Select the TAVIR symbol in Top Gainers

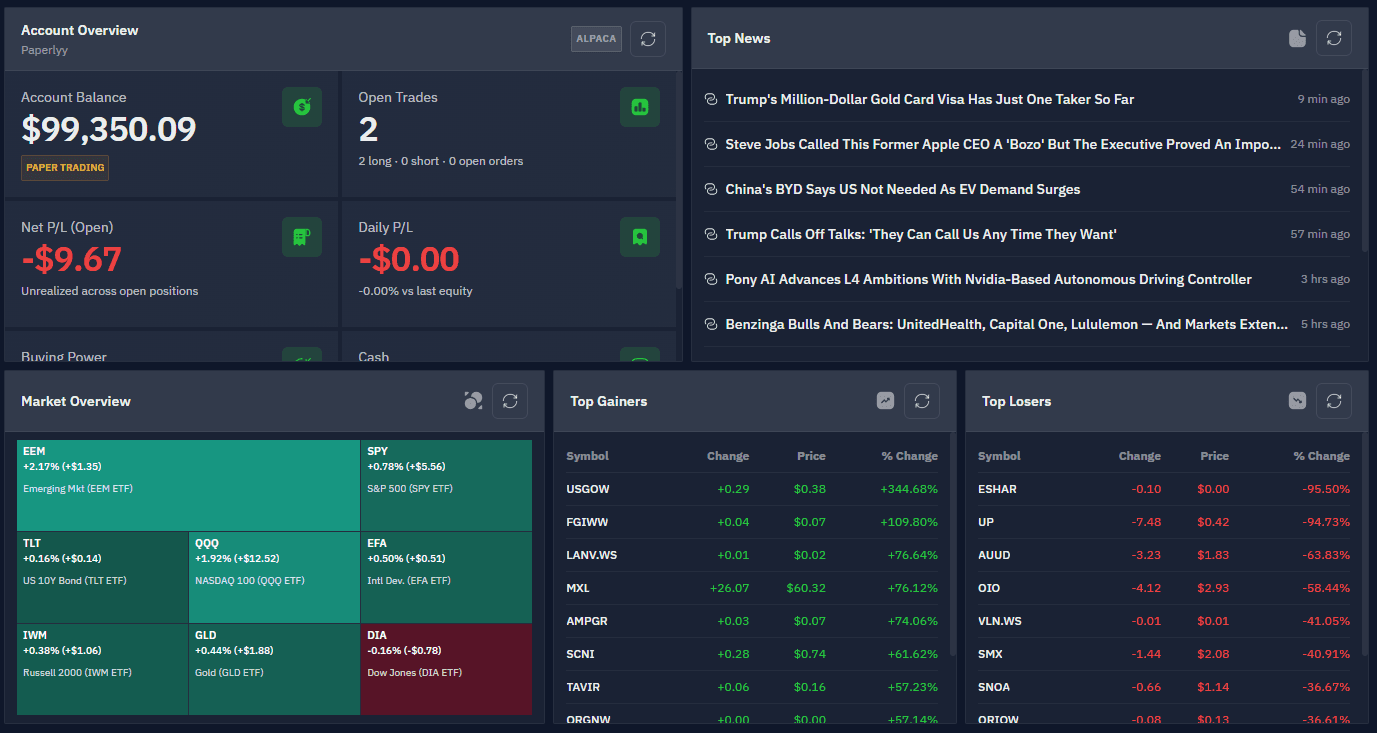point(584,687)
